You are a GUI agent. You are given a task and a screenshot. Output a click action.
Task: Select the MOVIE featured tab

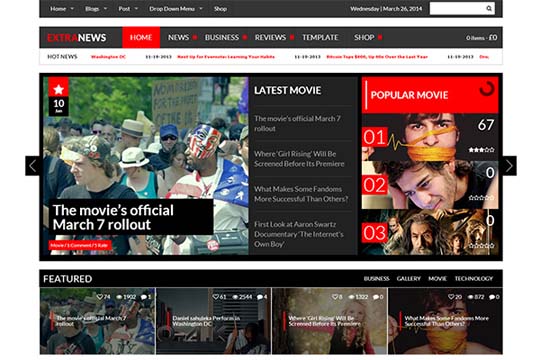coord(437,278)
